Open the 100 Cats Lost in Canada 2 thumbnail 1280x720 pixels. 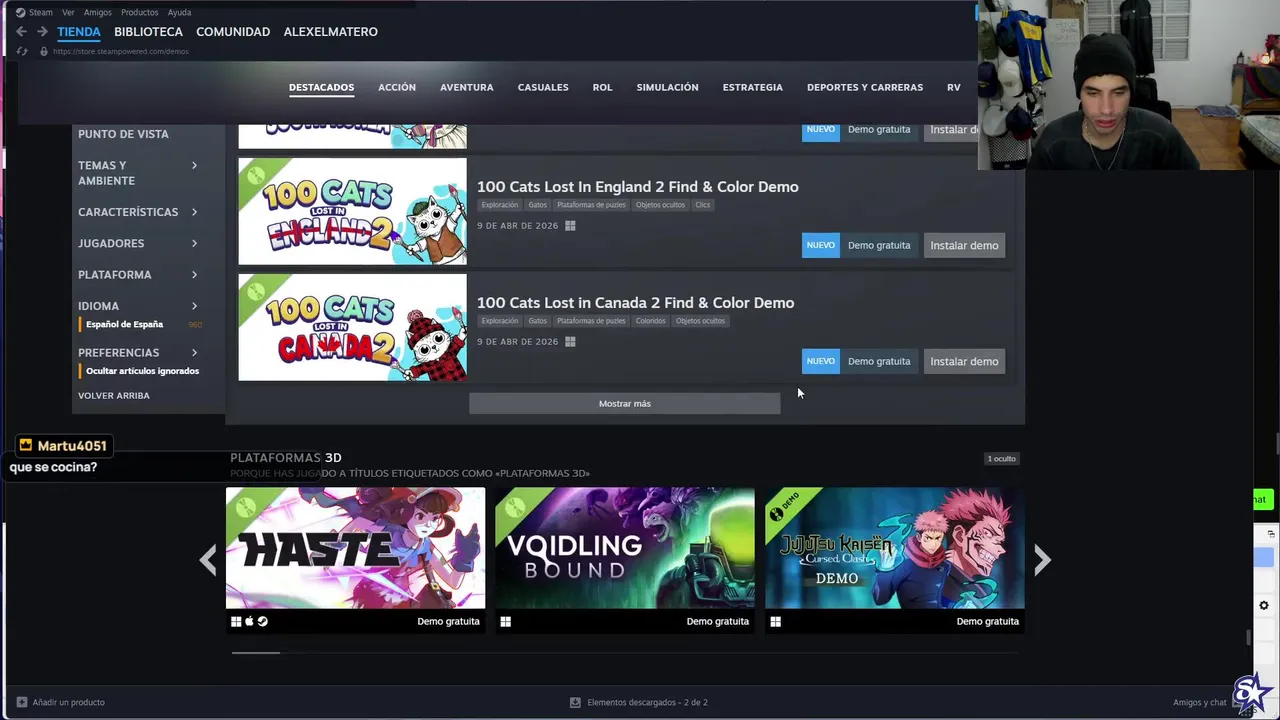point(352,327)
